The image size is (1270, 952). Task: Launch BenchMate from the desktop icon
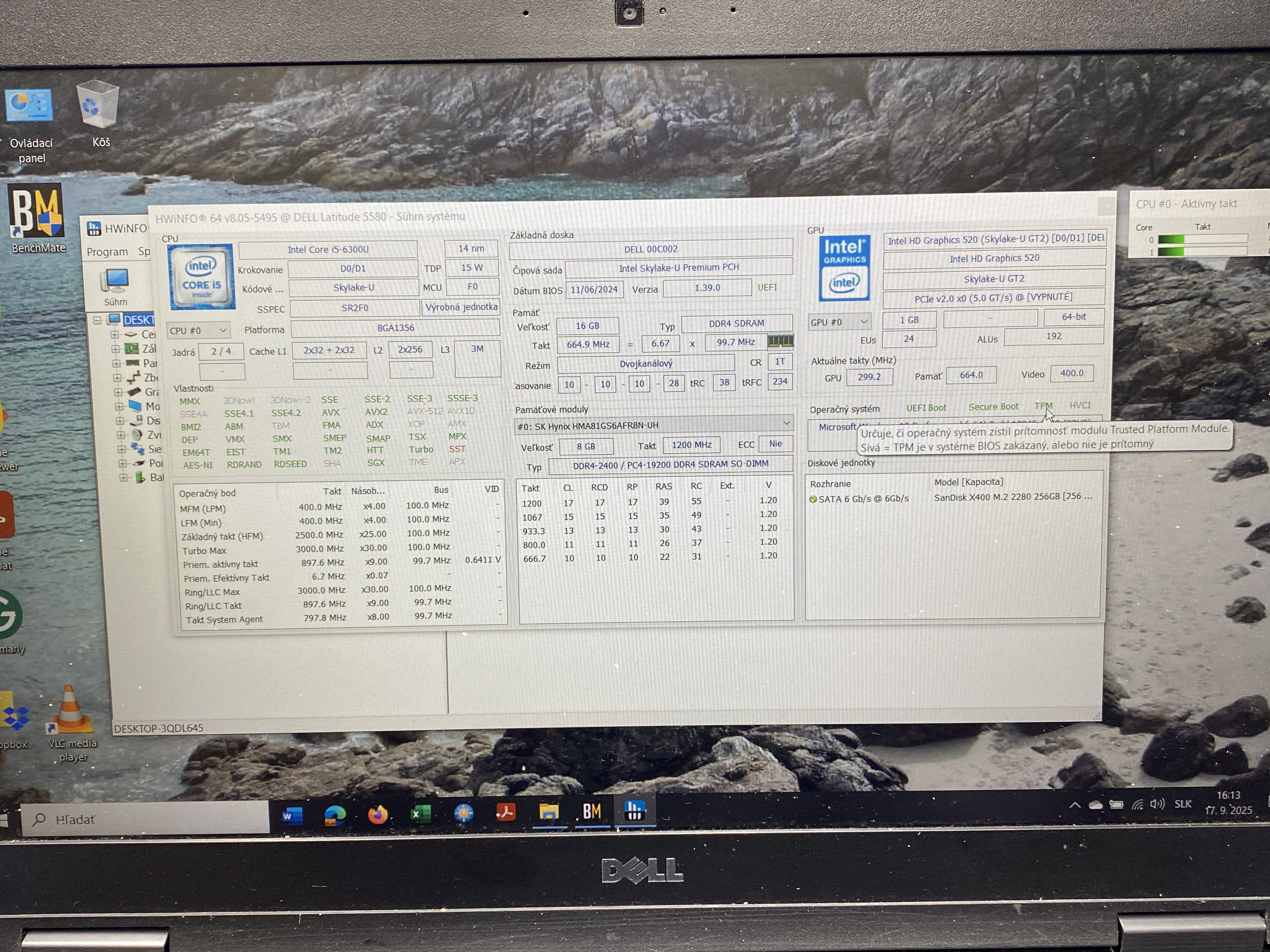(x=37, y=218)
